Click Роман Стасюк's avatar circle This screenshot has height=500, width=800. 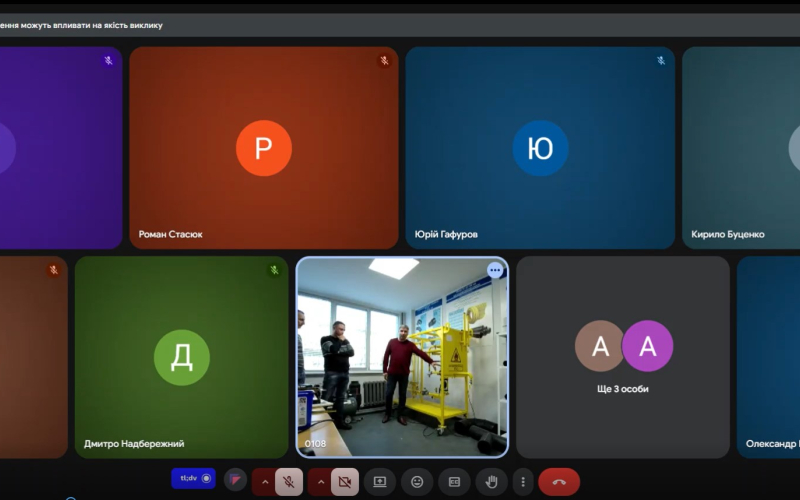pos(264,148)
